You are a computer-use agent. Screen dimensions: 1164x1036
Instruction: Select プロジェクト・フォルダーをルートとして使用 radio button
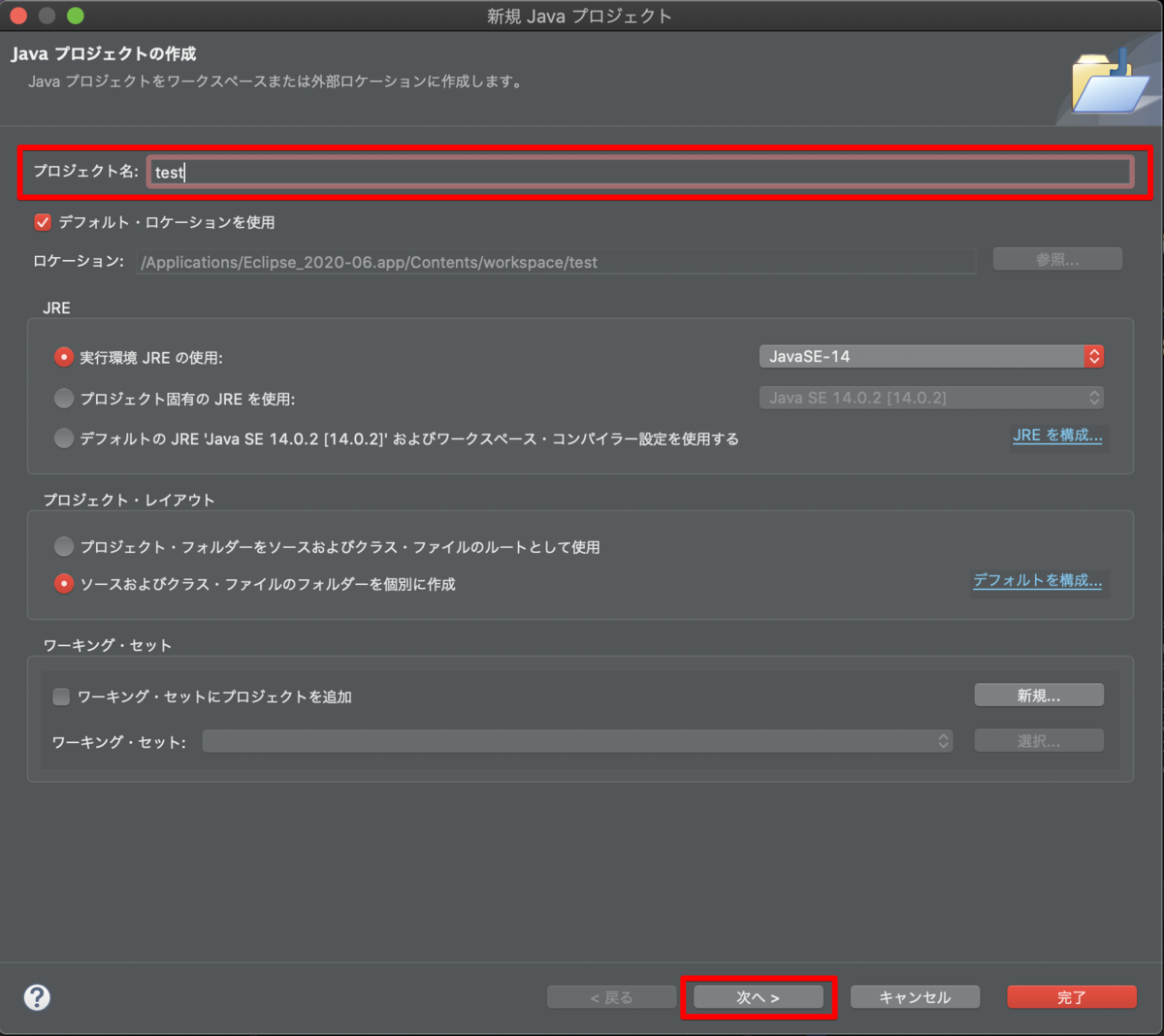(64, 546)
